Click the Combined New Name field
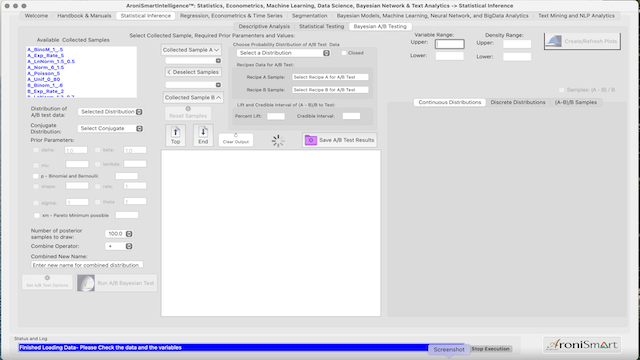The width and height of the screenshot is (640, 360). point(87,265)
